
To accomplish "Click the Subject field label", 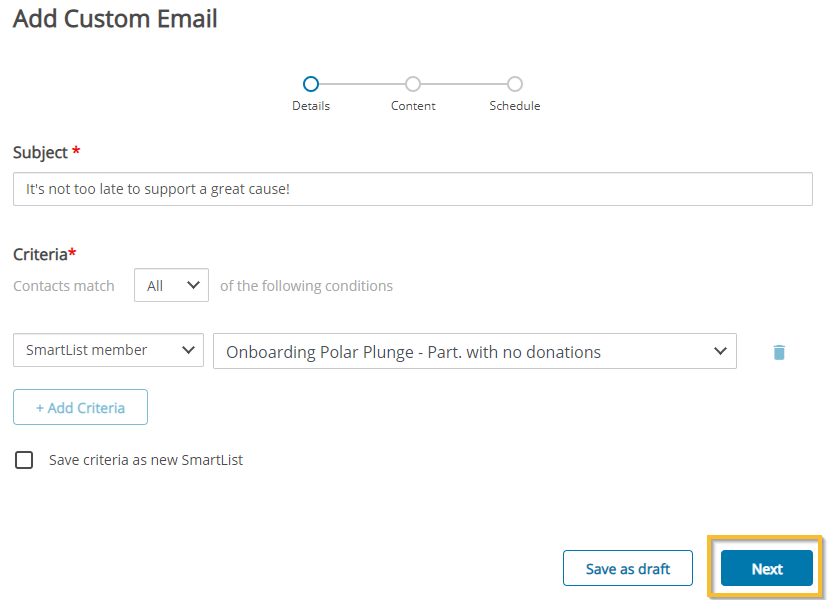I will (x=40, y=153).
